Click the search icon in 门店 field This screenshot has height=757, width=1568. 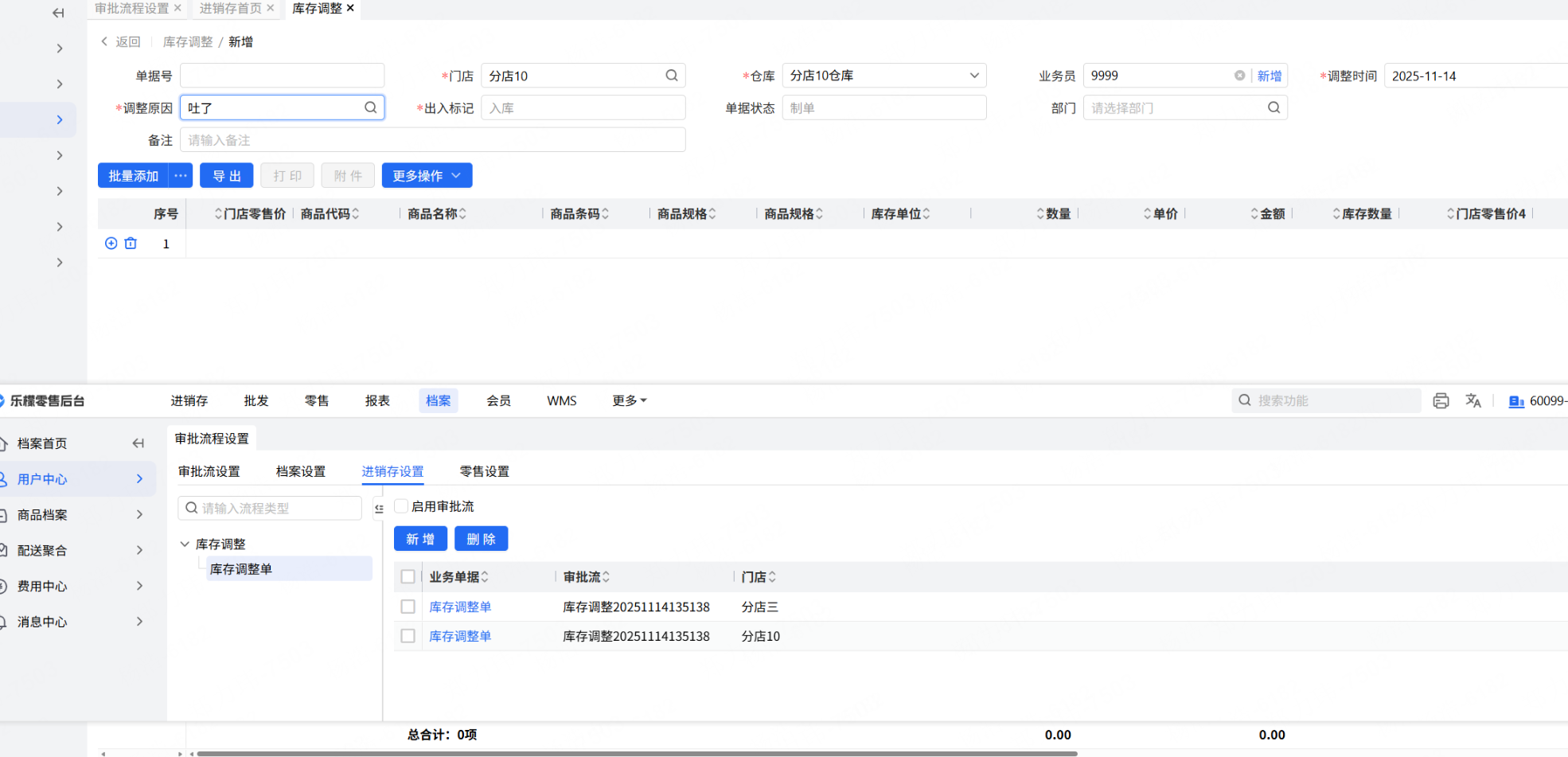click(x=672, y=76)
